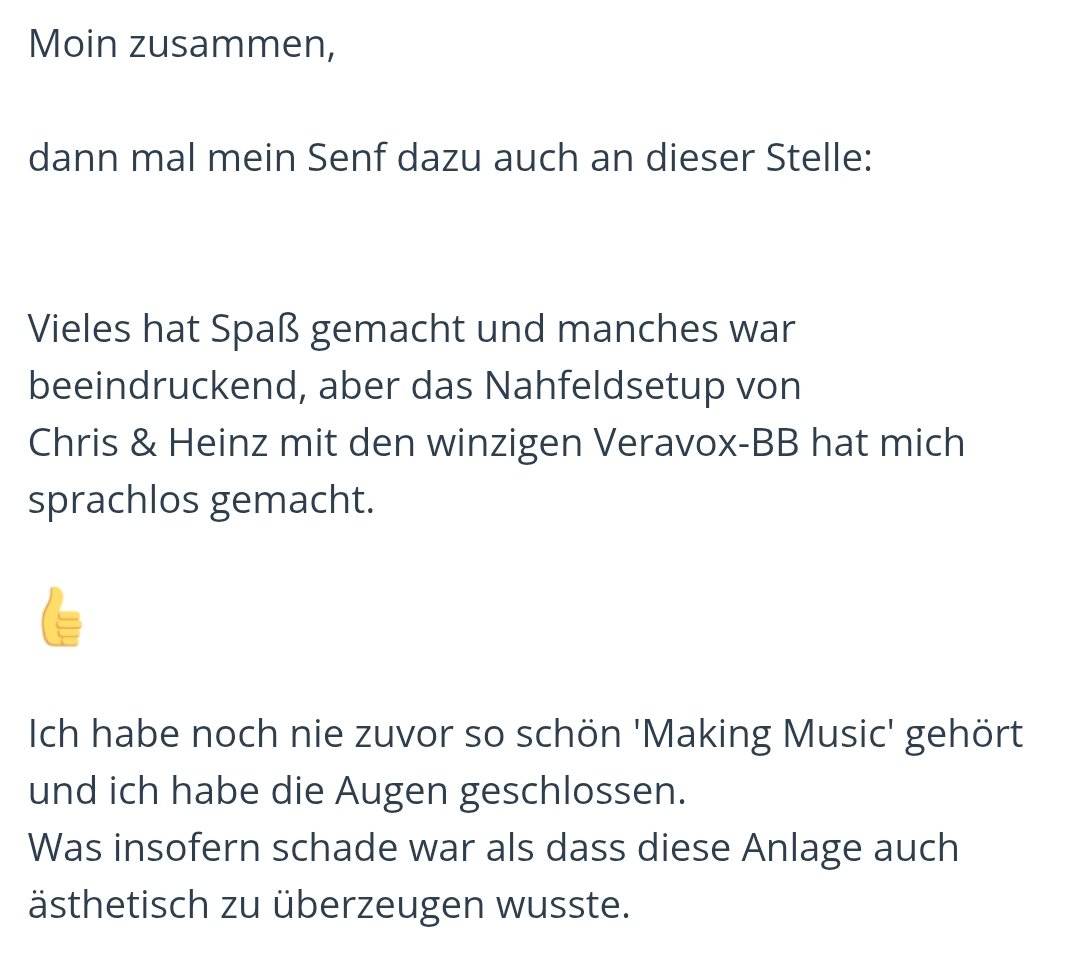Click the word "Spaß" in the post
The height and width of the screenshot is (974, 1074).
click(255, 328)
